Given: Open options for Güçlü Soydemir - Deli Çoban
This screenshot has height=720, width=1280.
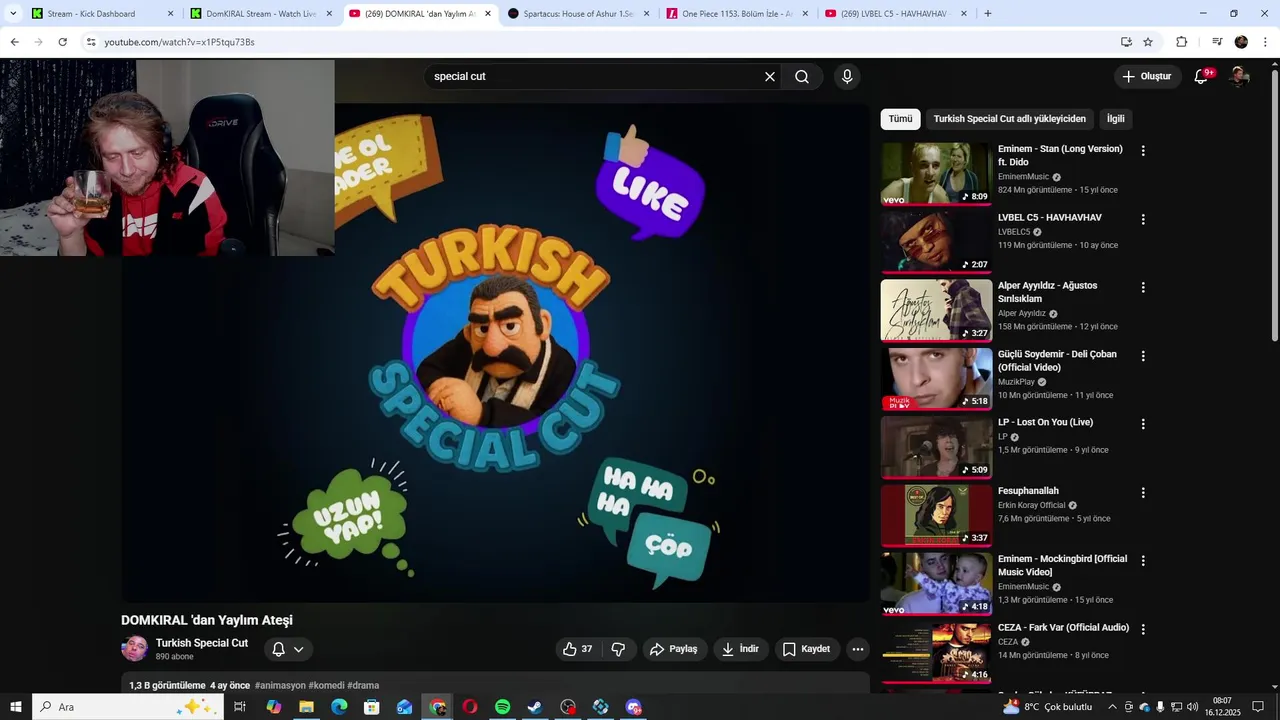Looking at the screenshot, I should coord(1143,356).
